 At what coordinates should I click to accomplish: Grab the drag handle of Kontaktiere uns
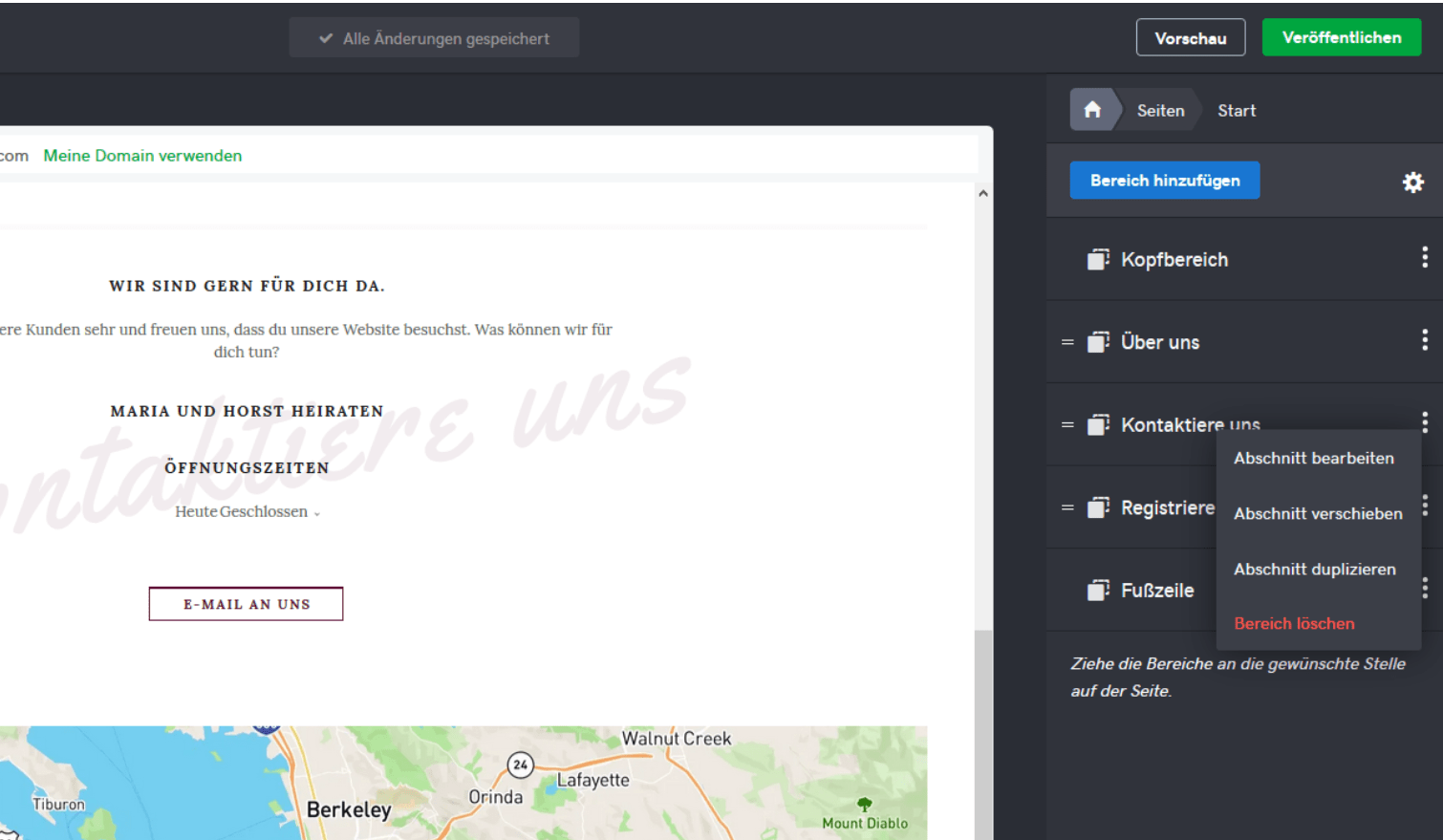pyautogui.click(x=1067, y=425)
